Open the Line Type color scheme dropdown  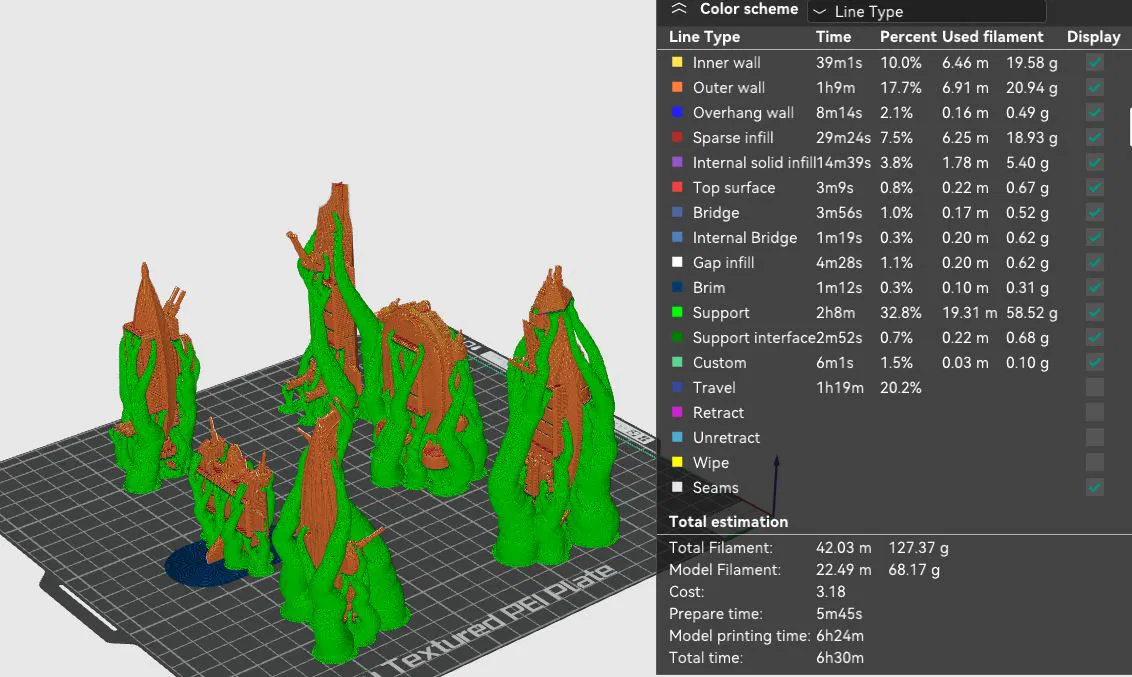pyautogui.click(x=927, y=12)
